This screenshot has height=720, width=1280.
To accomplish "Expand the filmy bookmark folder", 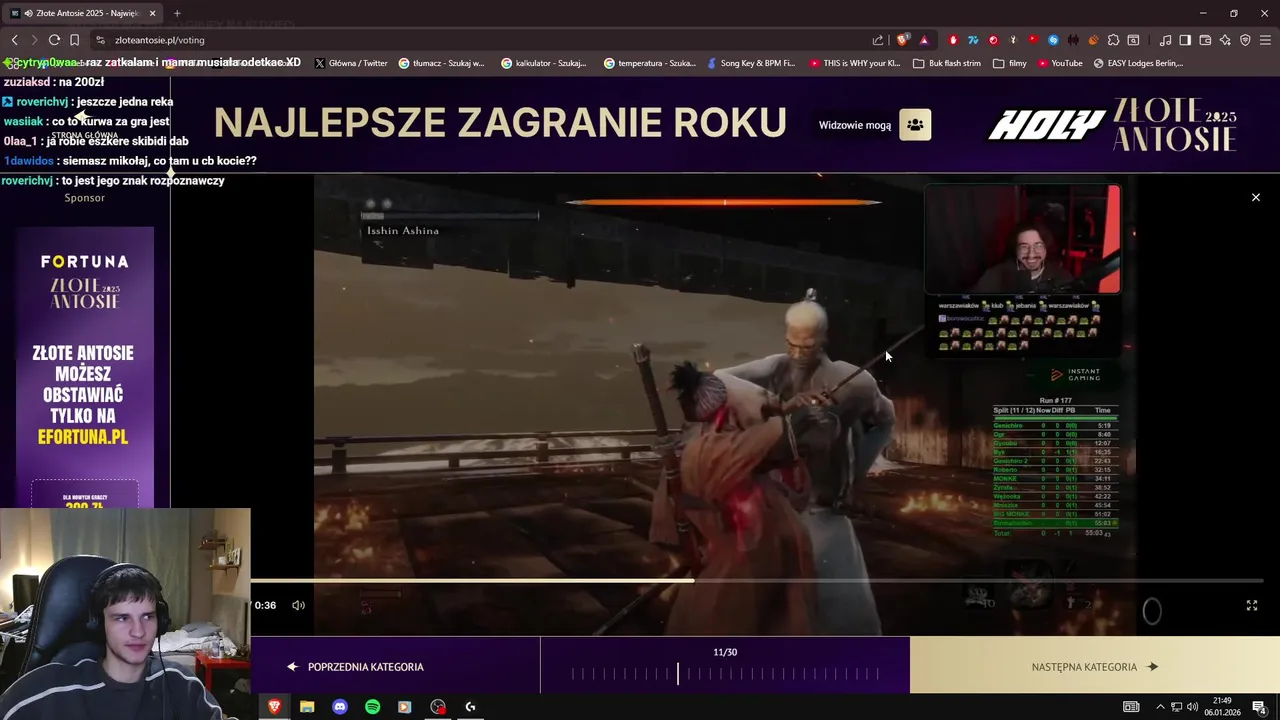I will [1010, 63].
